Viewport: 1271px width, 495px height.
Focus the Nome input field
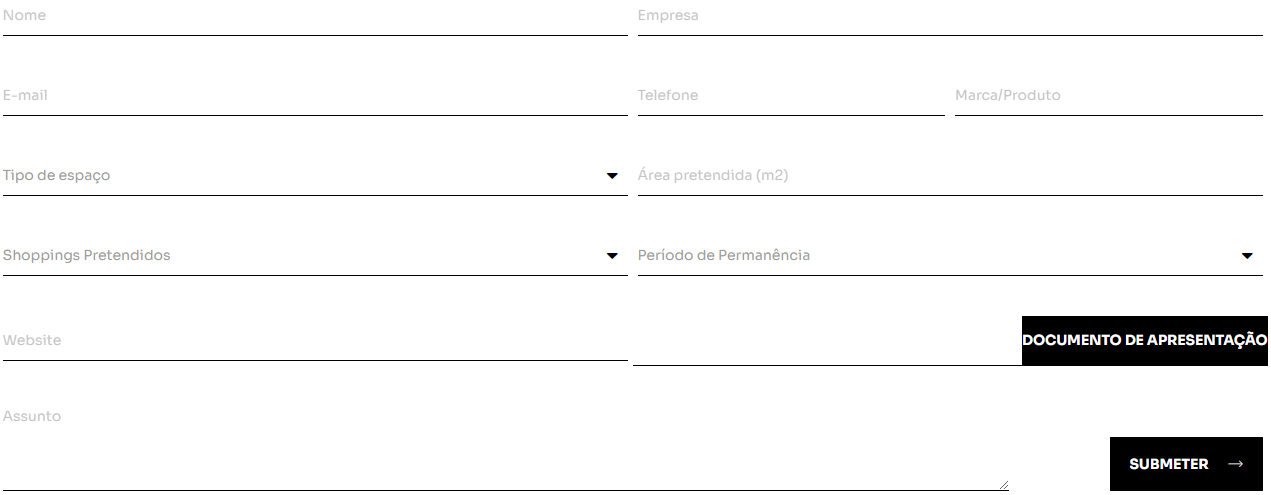click(314, 17)
